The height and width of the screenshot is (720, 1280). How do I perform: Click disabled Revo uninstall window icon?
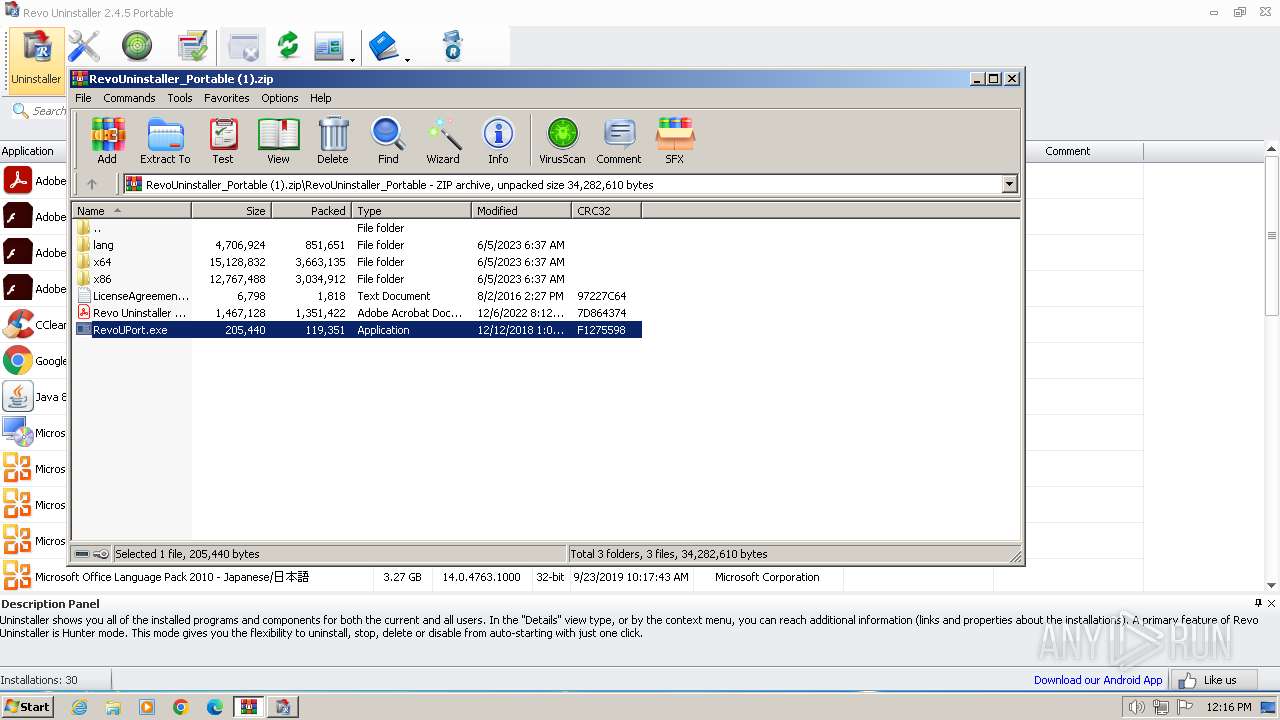click(243, 46)
